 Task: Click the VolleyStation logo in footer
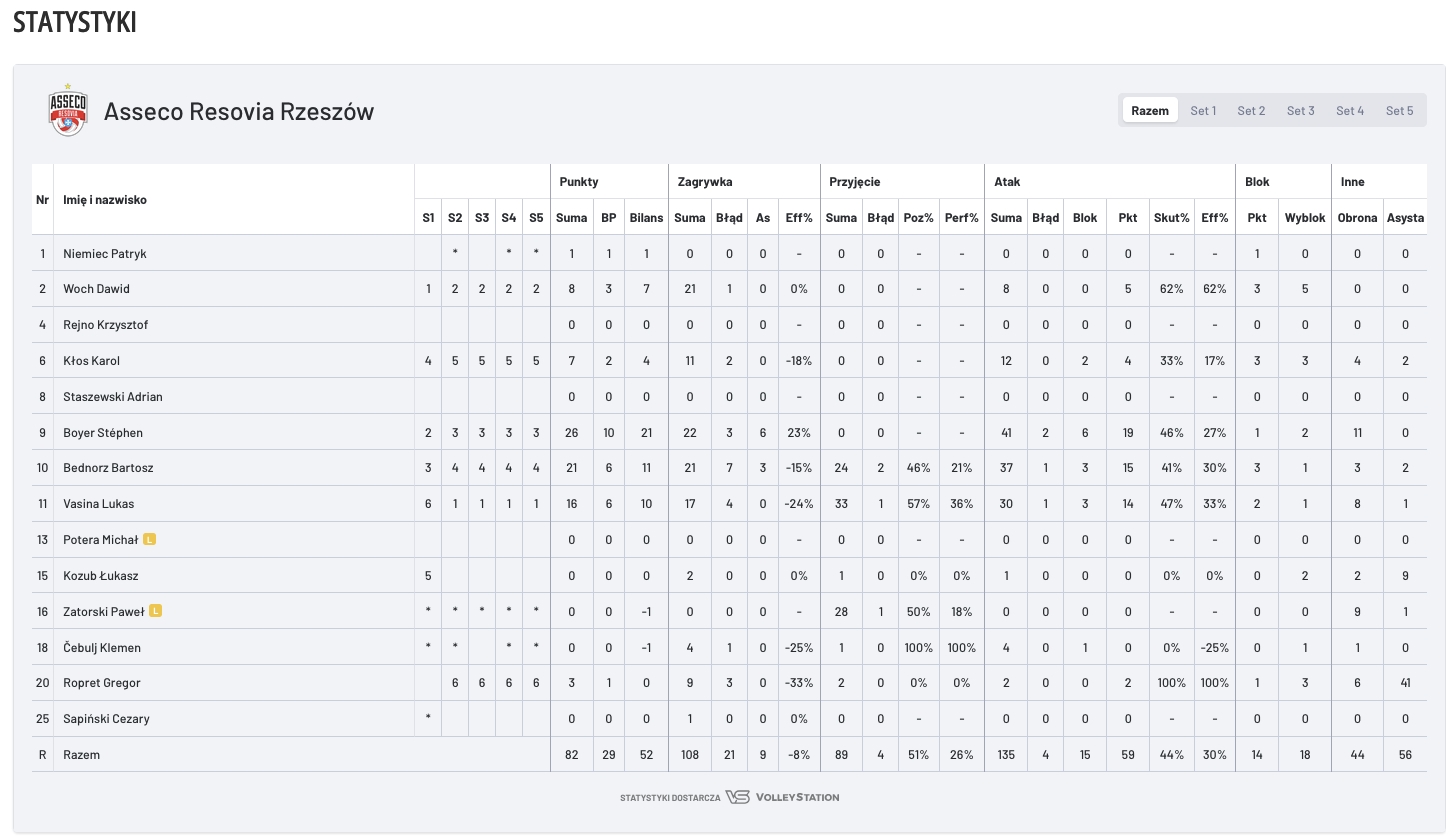782,797
